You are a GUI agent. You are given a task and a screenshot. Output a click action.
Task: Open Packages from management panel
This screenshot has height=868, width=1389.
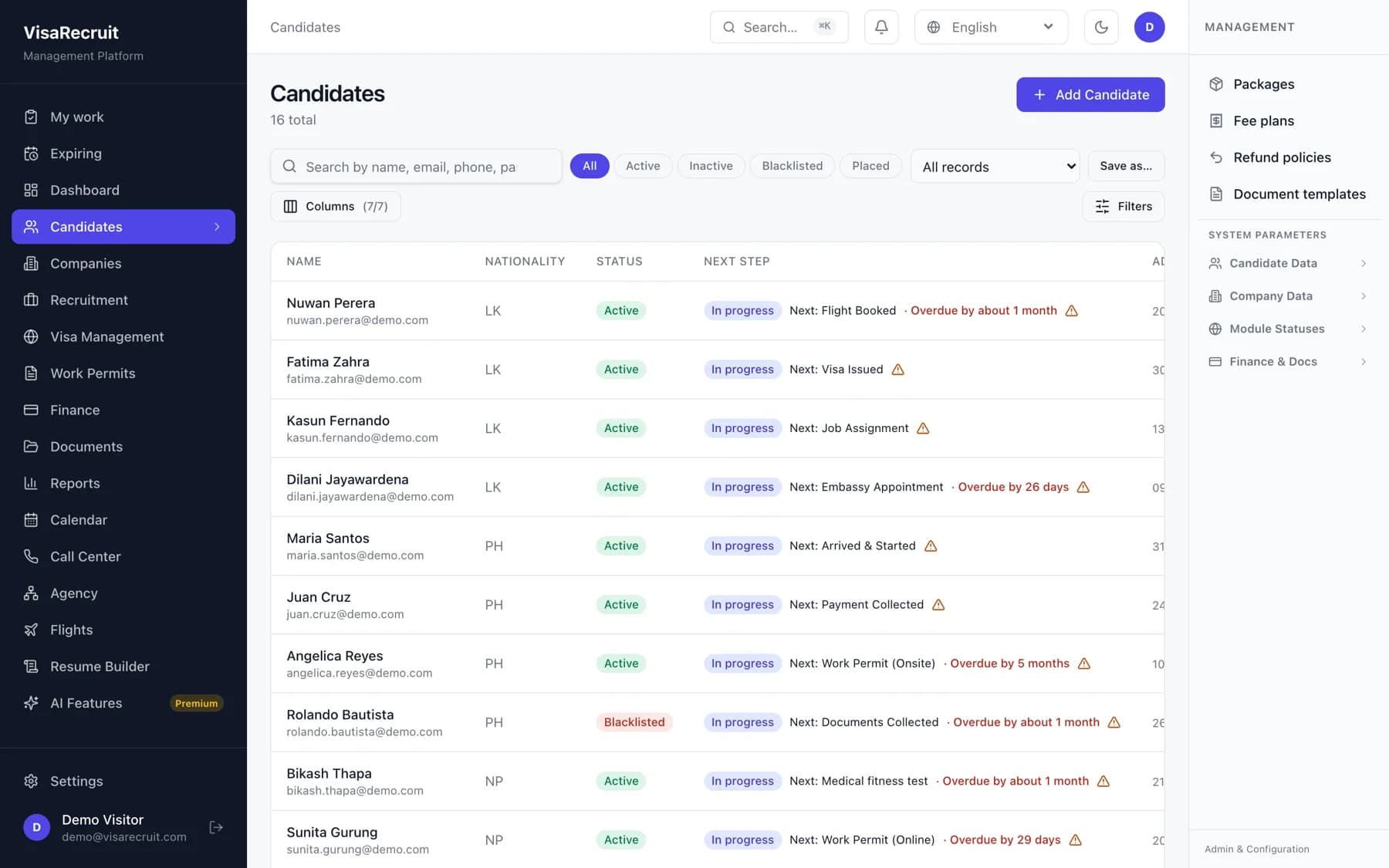(x=1289, y=84)
